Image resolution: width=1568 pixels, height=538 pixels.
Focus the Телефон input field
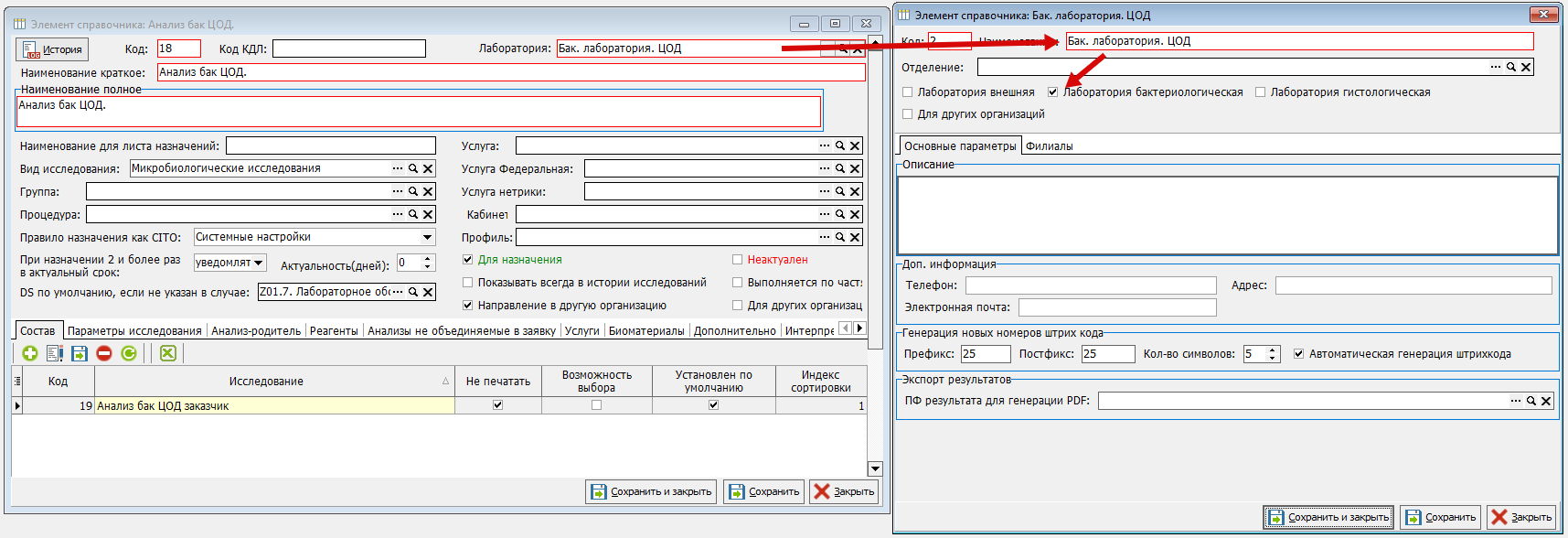pos(1091,285)
